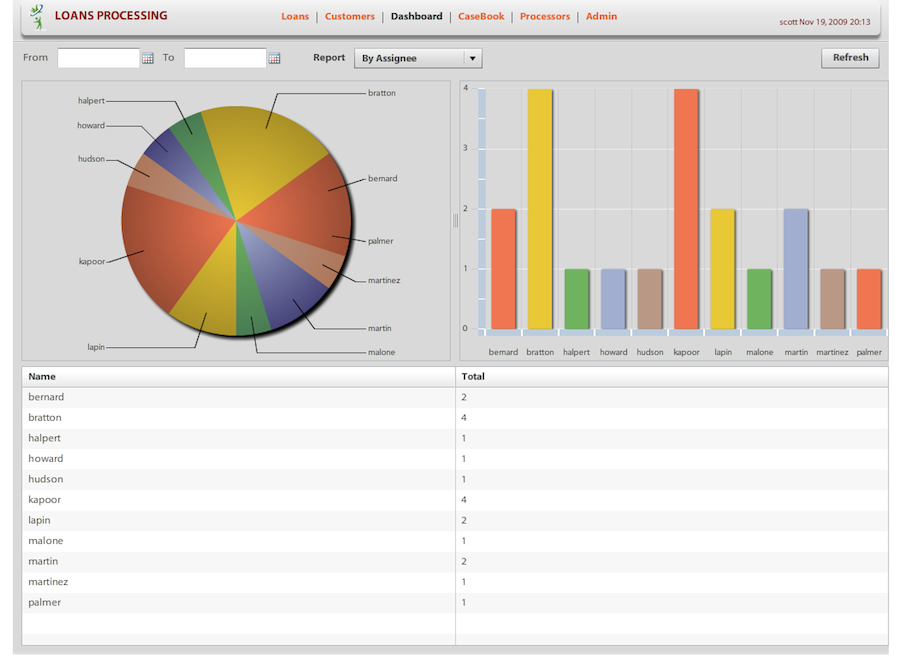Click the divider handle between the charts
The height and width of the screenshot is (663, 900).
pos(455,220)
